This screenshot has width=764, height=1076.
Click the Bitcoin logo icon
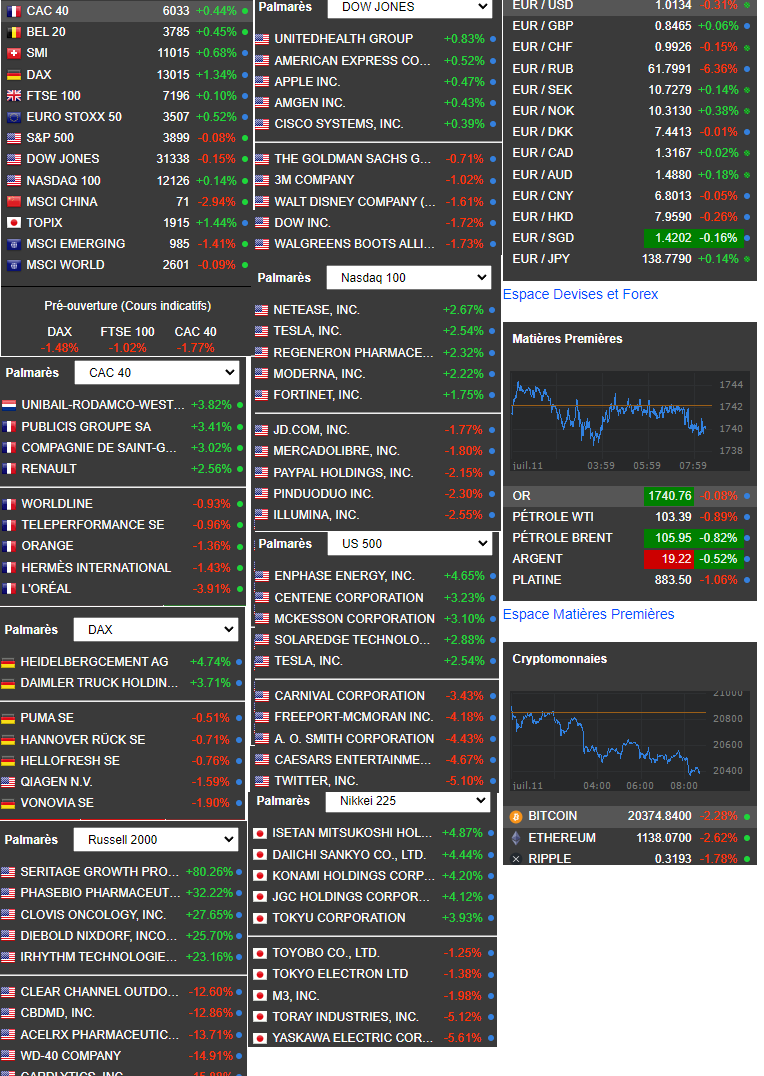tap(516, 817)
